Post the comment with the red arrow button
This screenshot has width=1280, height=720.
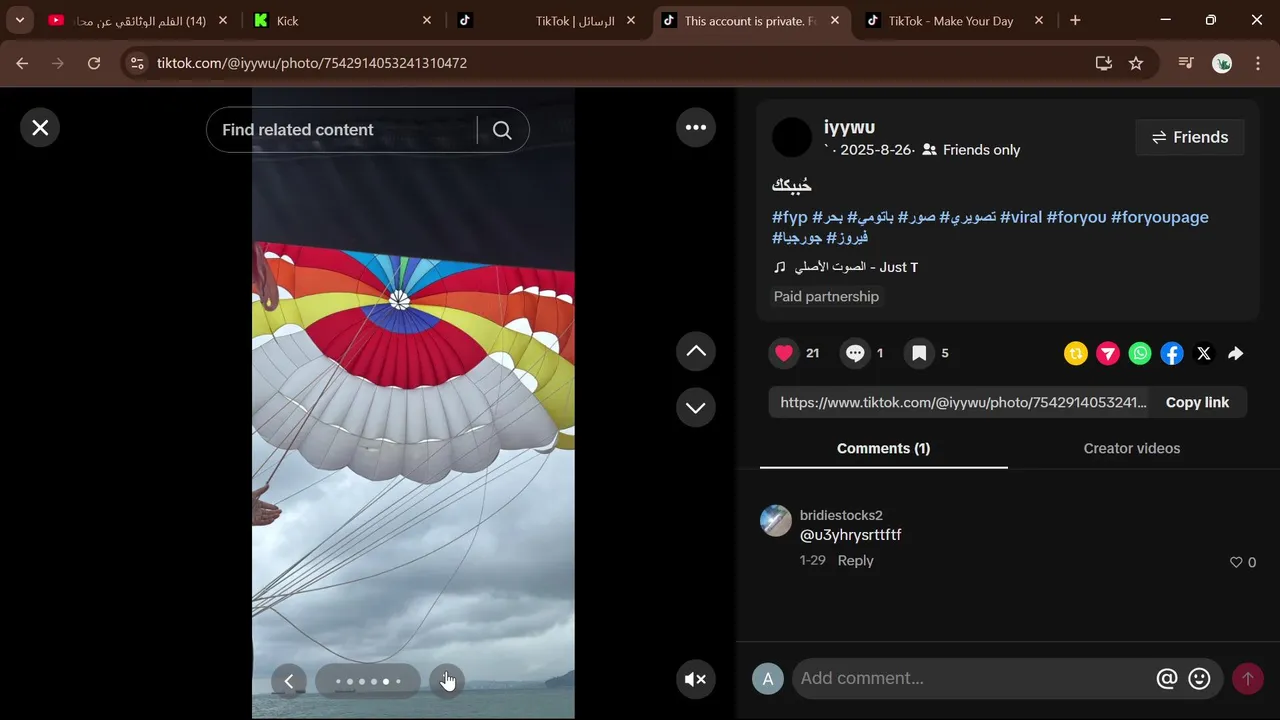point(1247,679)
